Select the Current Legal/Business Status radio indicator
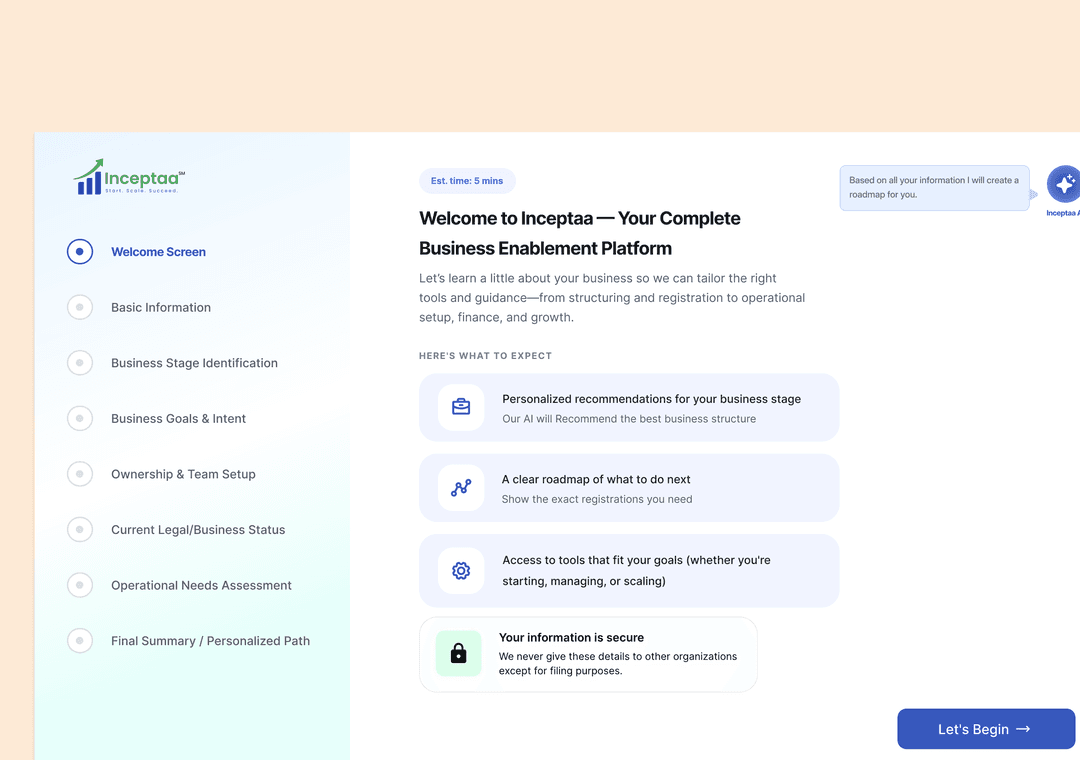 [80, 530]
